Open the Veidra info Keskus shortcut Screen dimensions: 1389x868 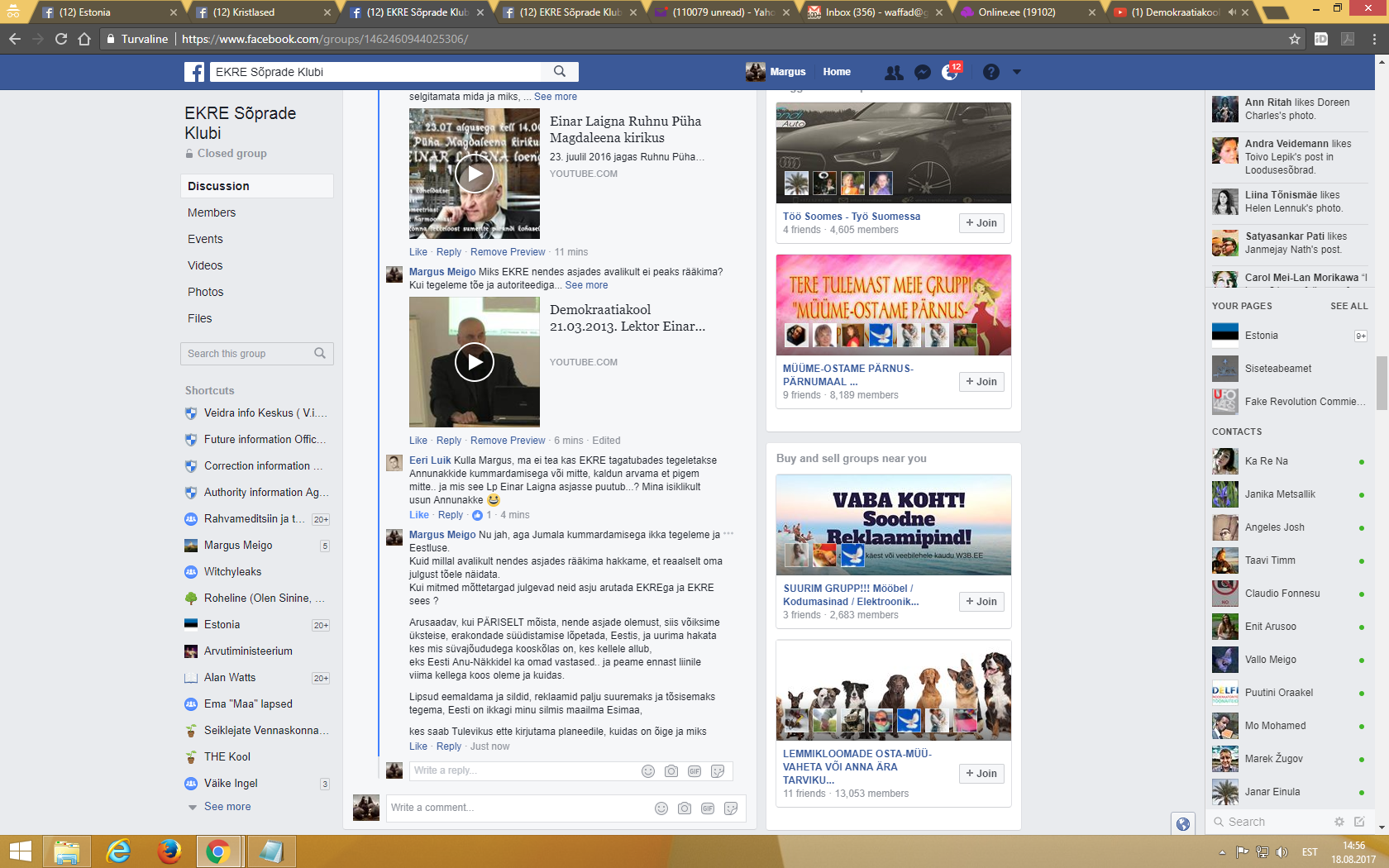click(x=256, y=413)
